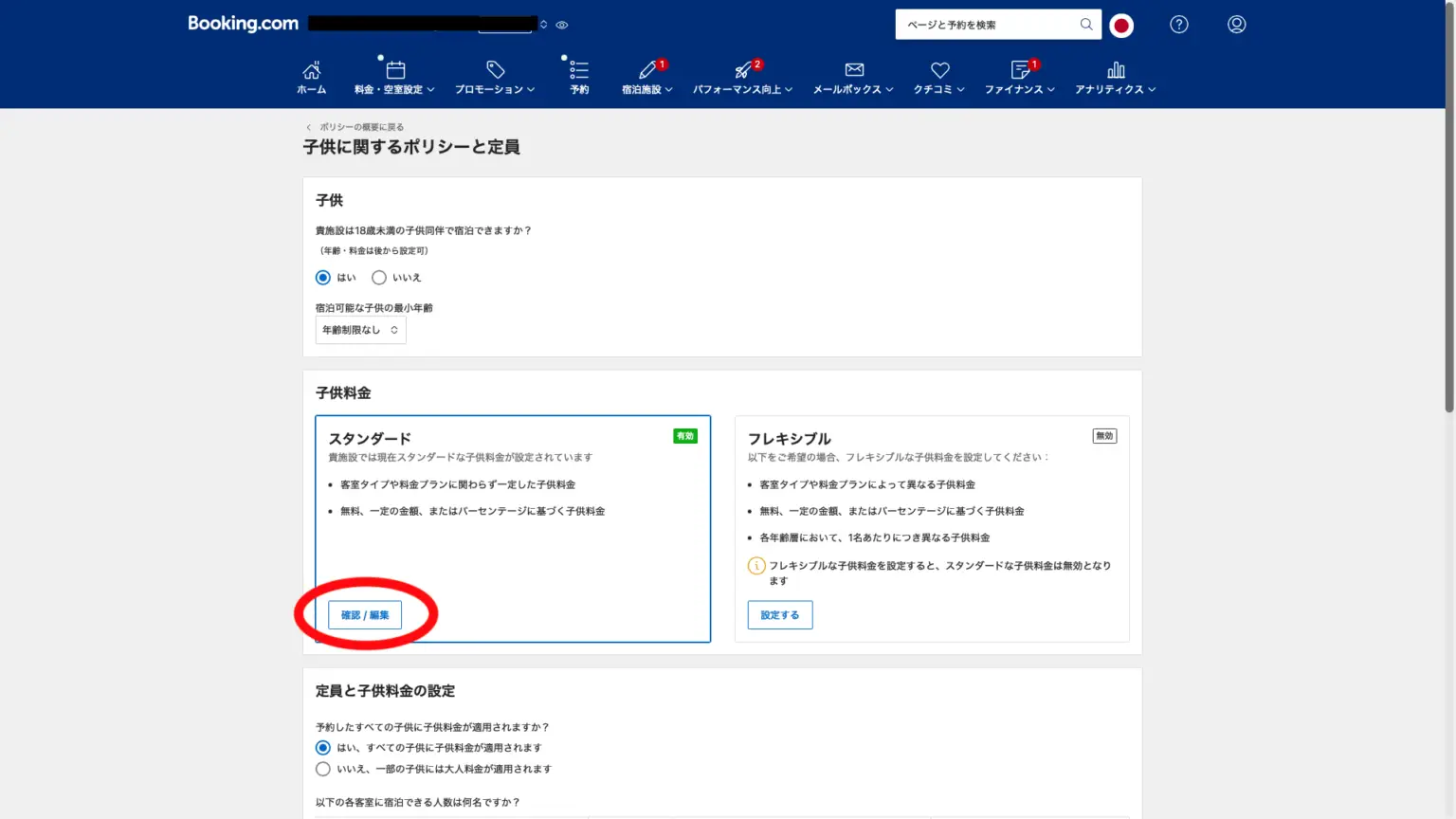The height and width of the screenshot is (819, 1456).
Task: Click the eye icon beside property name
Action: point(562,25)
